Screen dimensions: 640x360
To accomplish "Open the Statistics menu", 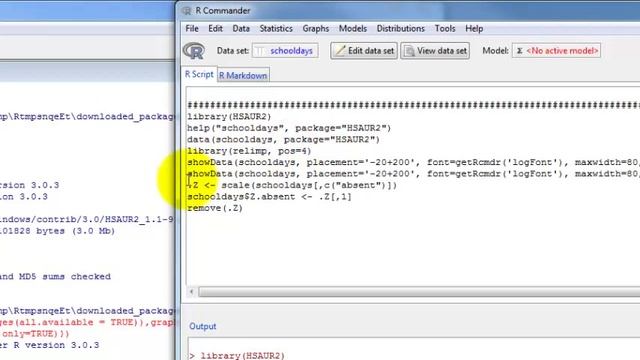I will click(x=276, y=29).
